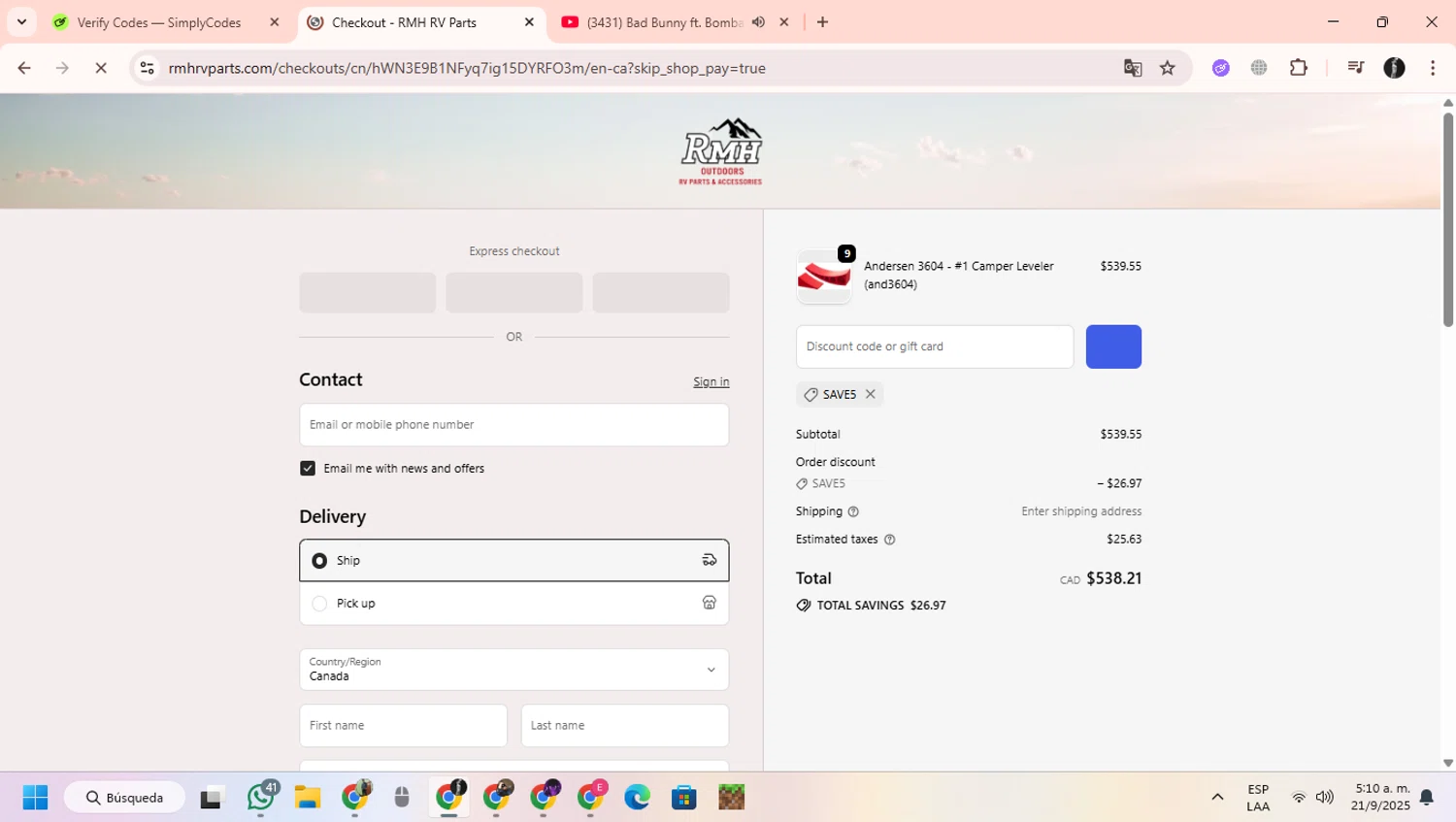This screenshot has height=822, width=1456.
Task: Stop loading the page
Action: click(101, 68)
